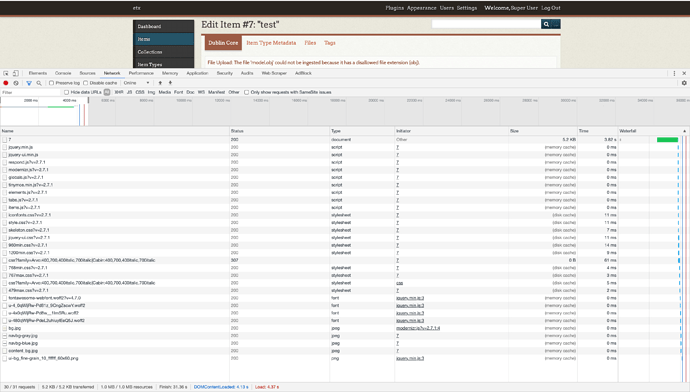The width and height of the screenshot is (690, 392).
Task: Filter requests by XHR
Action: point(119,92)
